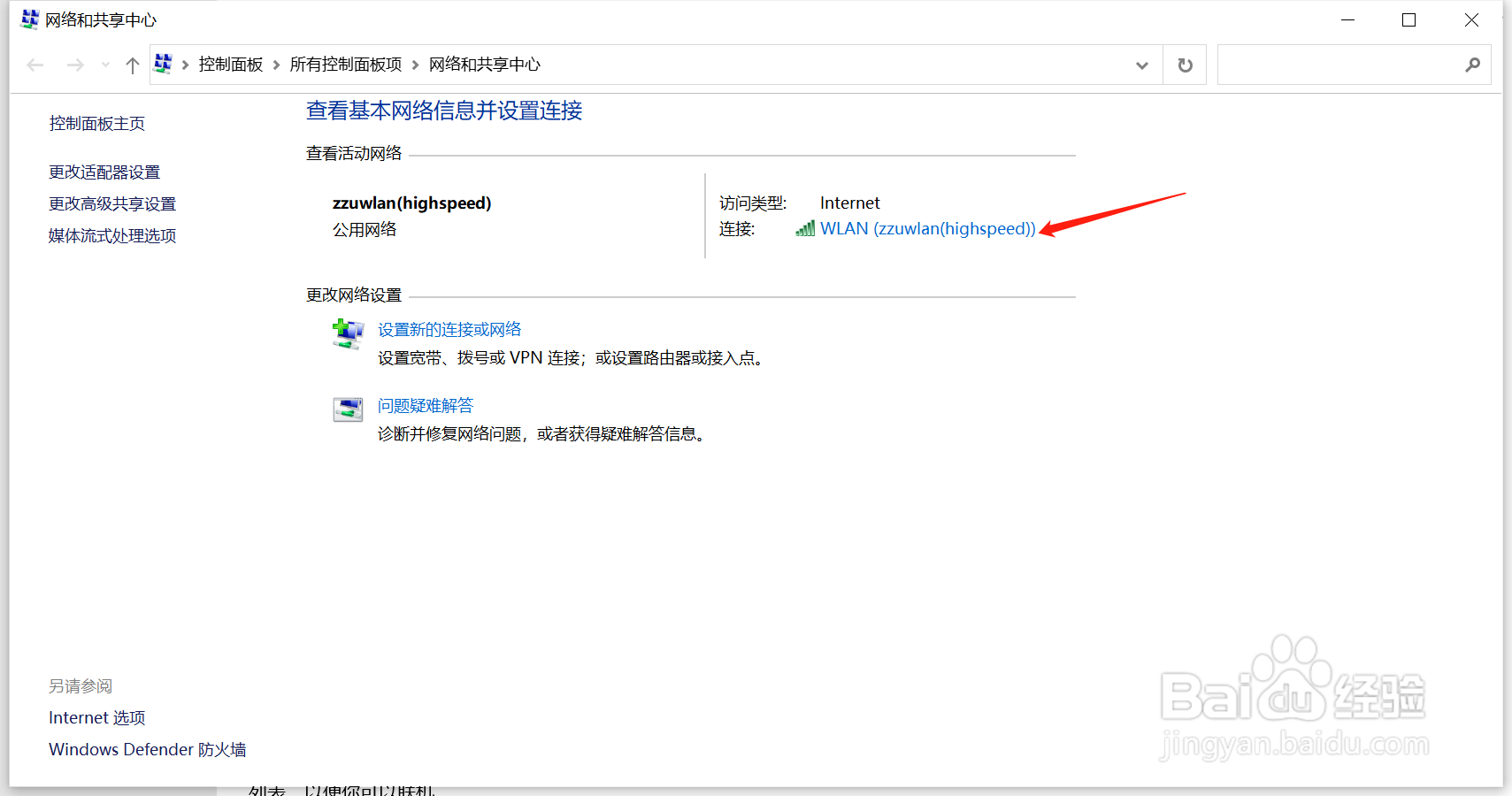
Task: Open WLAN (zzuwlan(highspeed)) connection link
Action: tap(927, 228)
